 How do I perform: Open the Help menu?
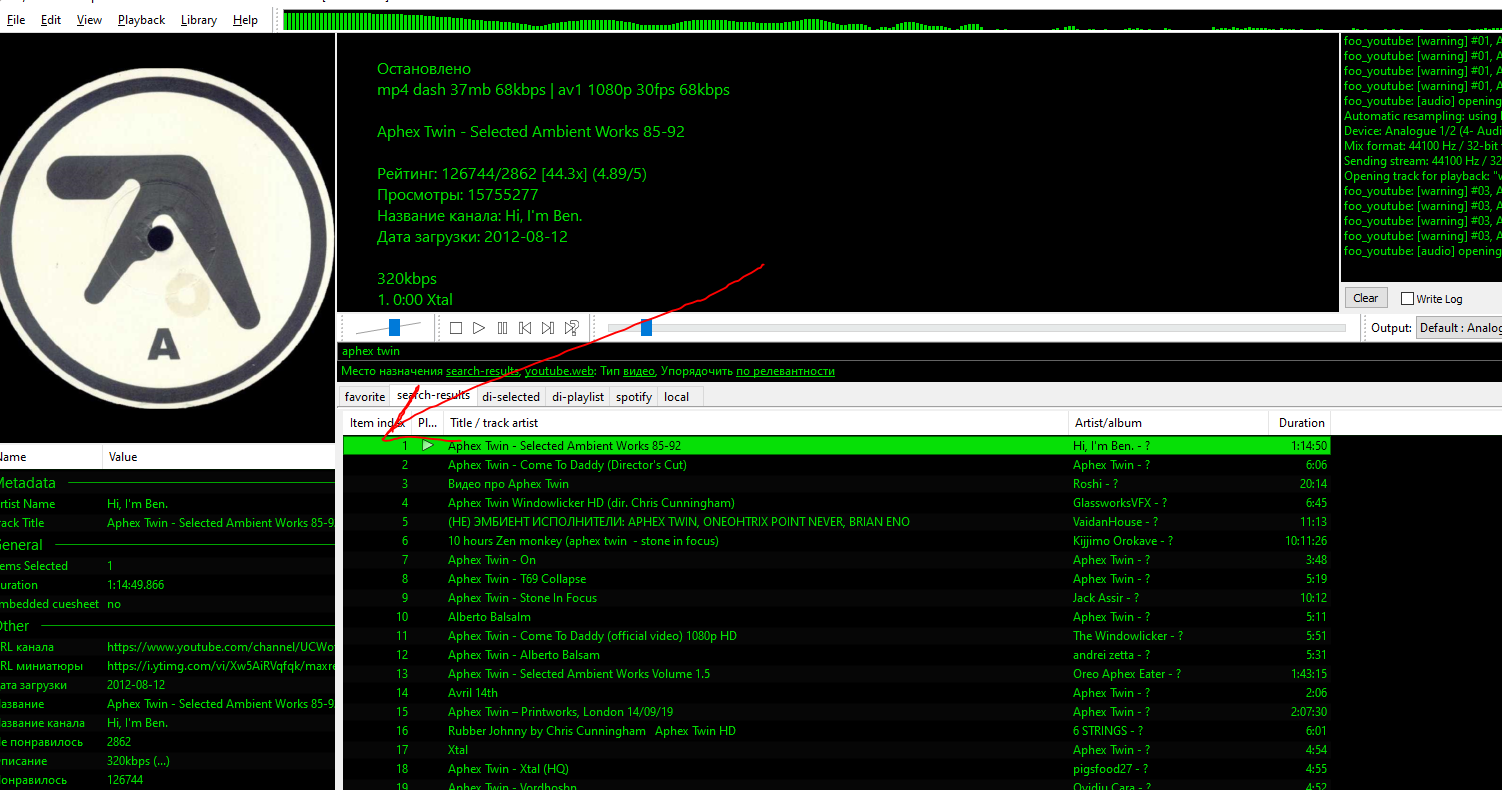[x=245, y=20]
